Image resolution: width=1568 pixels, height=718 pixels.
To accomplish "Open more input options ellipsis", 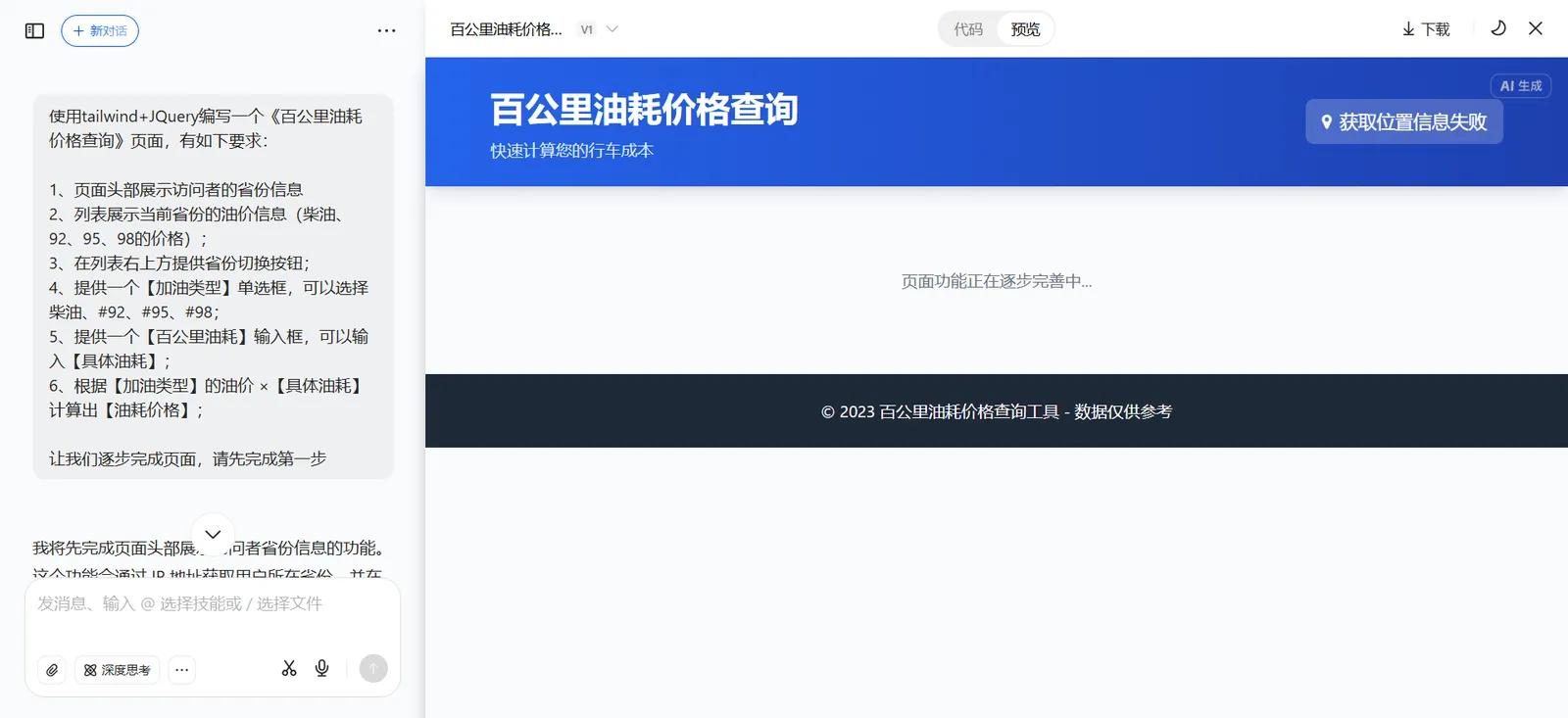I will 182,670.
